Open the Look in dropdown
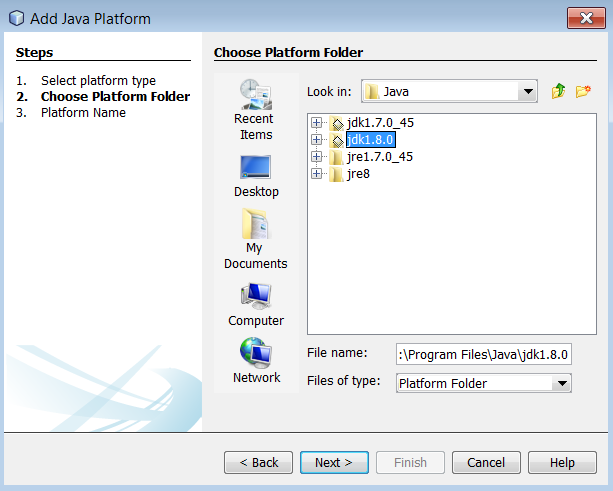The height and width of the screenshot is (491, 613). [528, 92]
